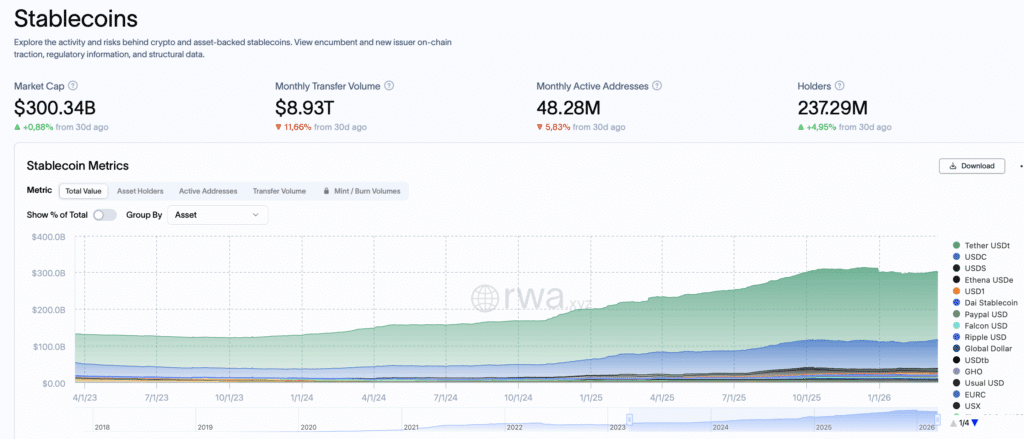The height and width of the screenshot is (439, 1024).
Task: Click the USDC legend marker
Action: coord(957,257)
